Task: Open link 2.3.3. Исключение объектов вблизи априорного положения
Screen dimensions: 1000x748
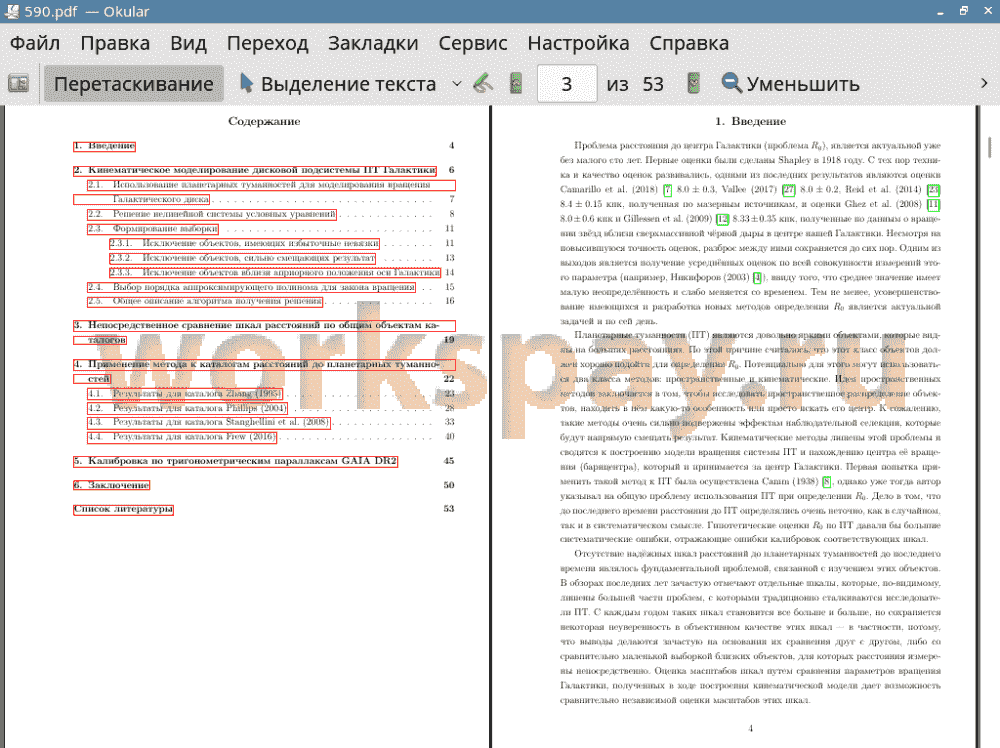Action: [275, 273]
